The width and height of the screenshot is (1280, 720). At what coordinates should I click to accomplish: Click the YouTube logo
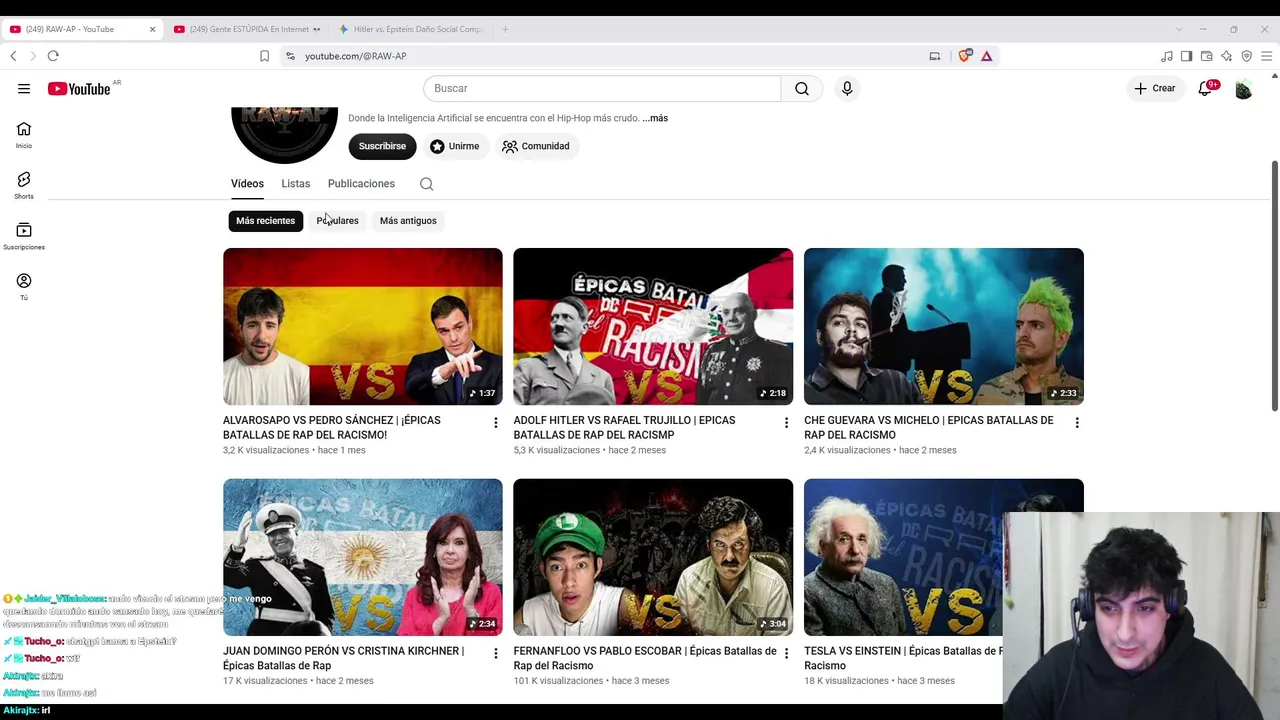pyautogui.click(x=79, y=89)
